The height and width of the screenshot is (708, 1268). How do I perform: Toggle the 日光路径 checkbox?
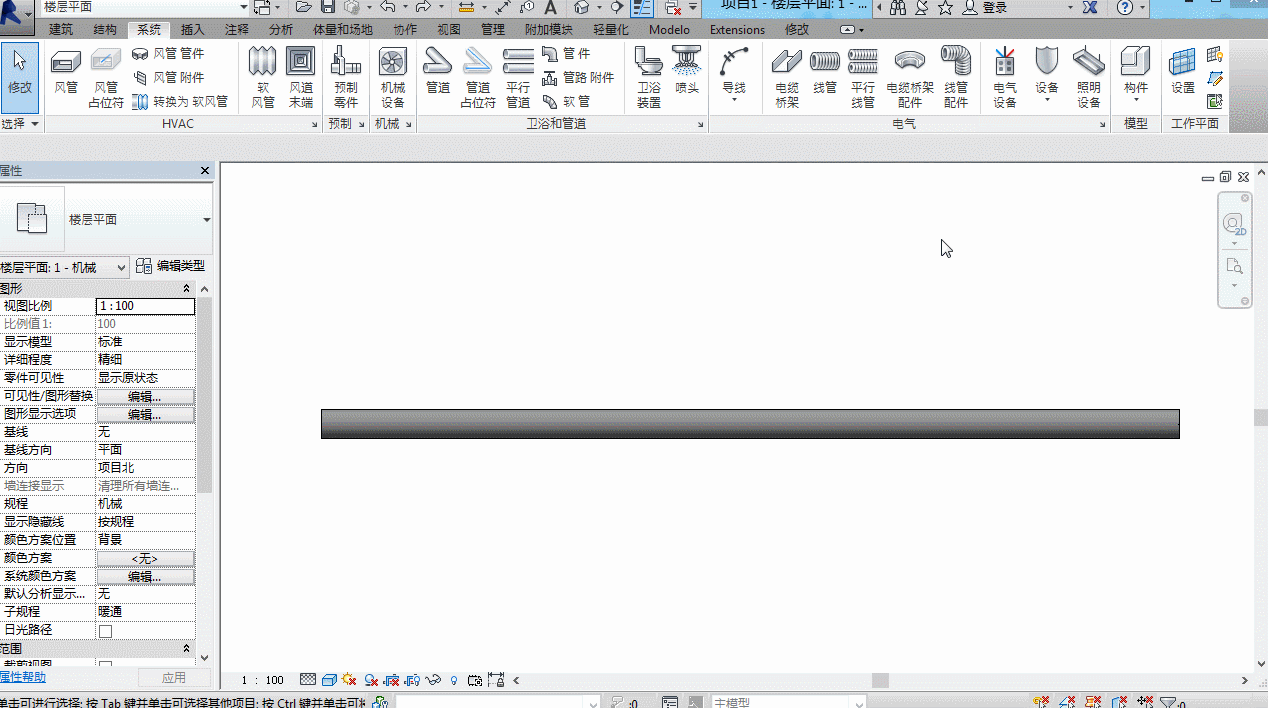coord(105,631)
